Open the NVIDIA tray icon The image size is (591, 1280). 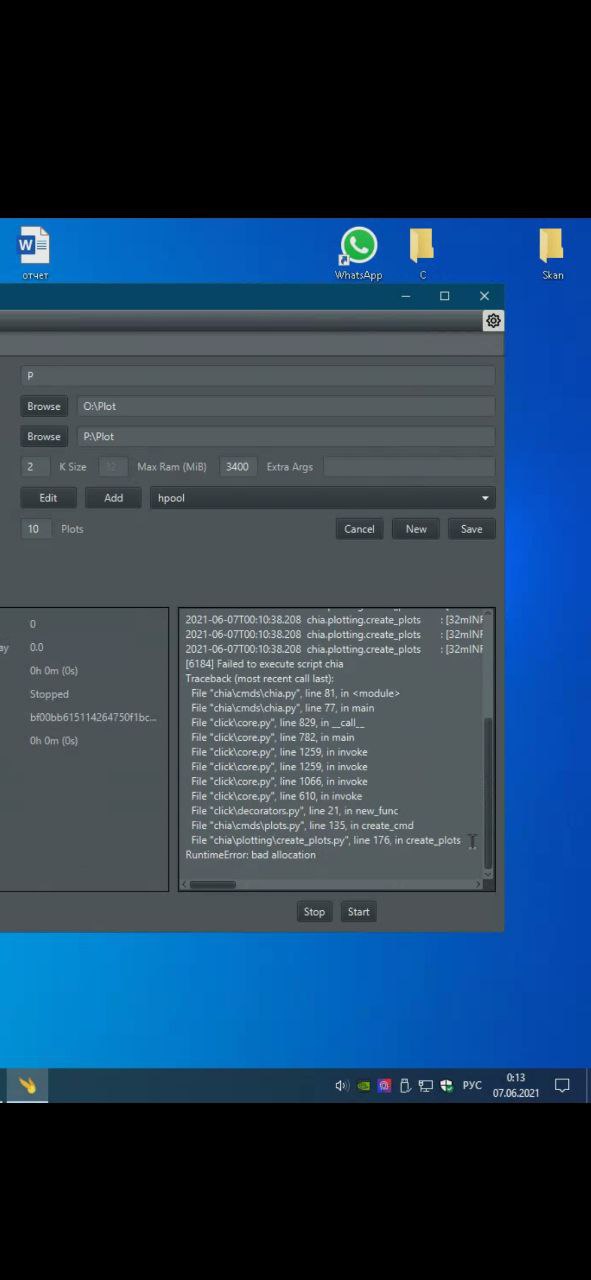coord(364,1086)
